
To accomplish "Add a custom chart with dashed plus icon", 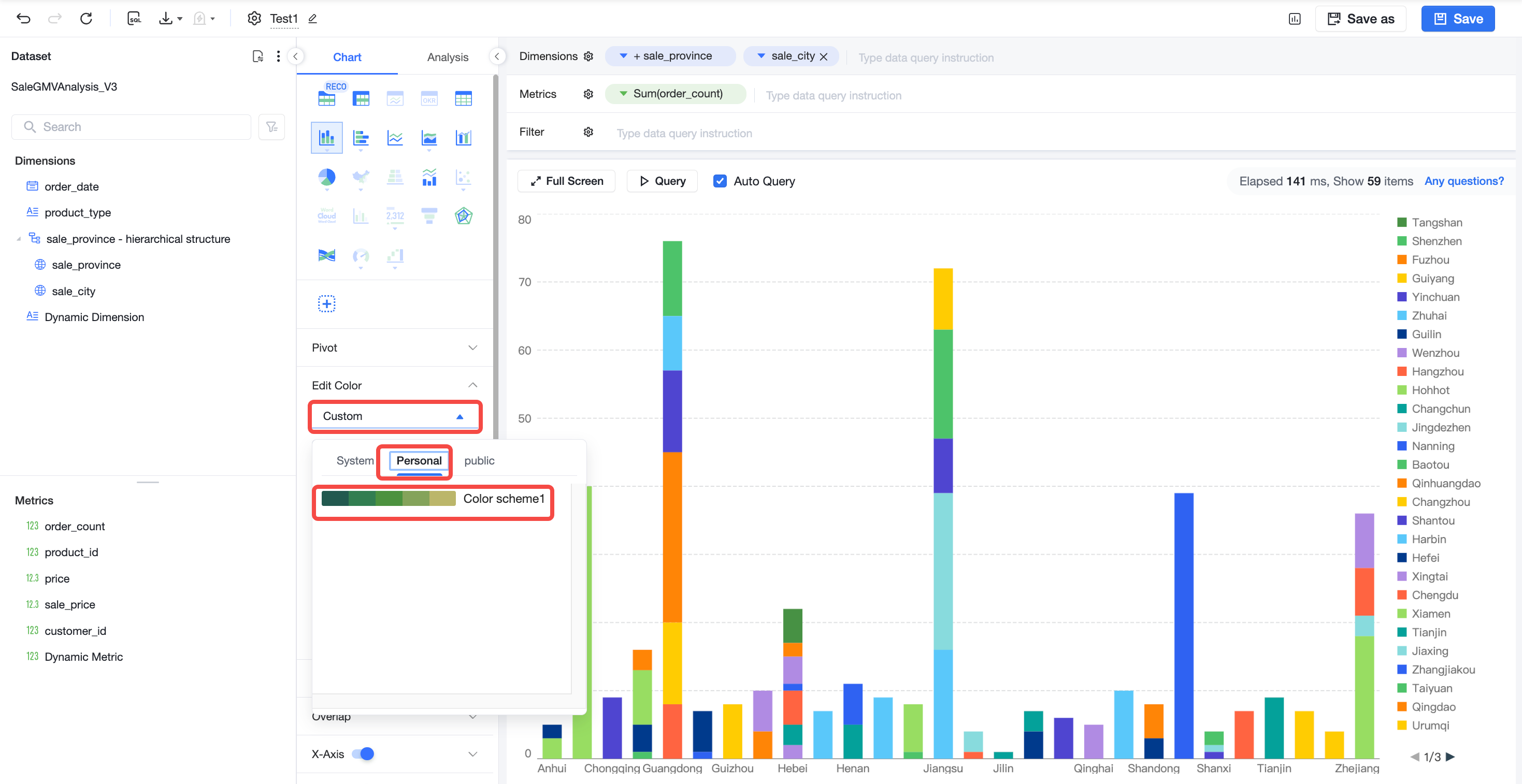I will (327, 303).
